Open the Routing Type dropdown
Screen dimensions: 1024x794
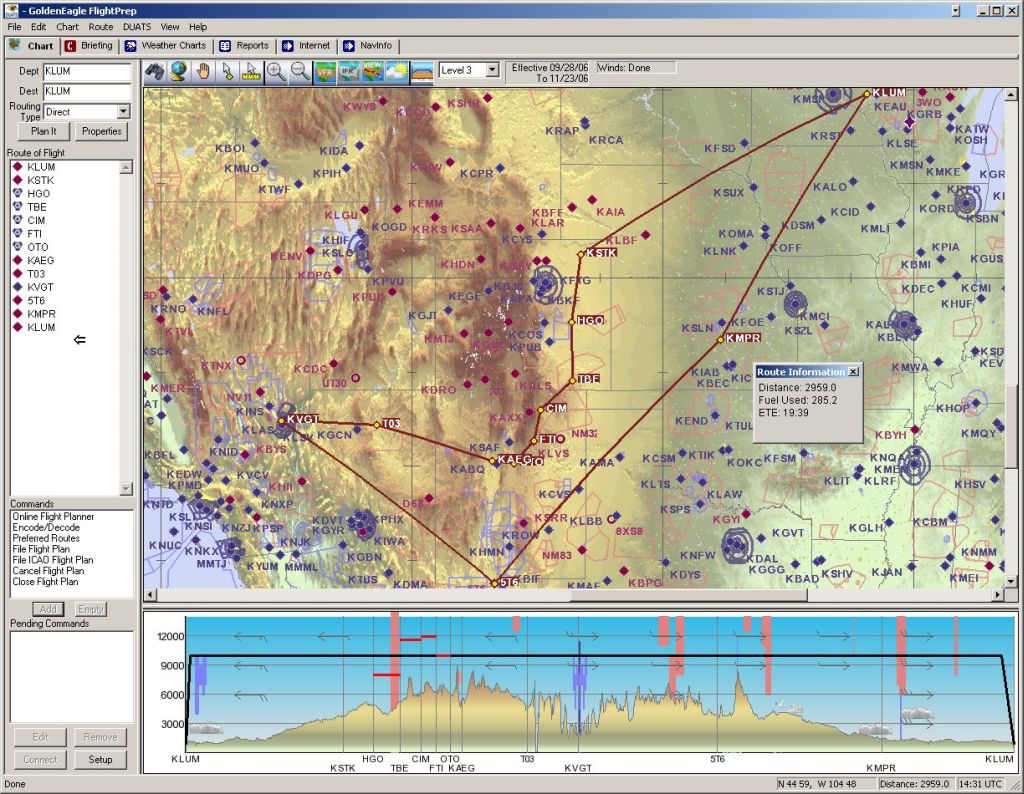coord(123,112)
